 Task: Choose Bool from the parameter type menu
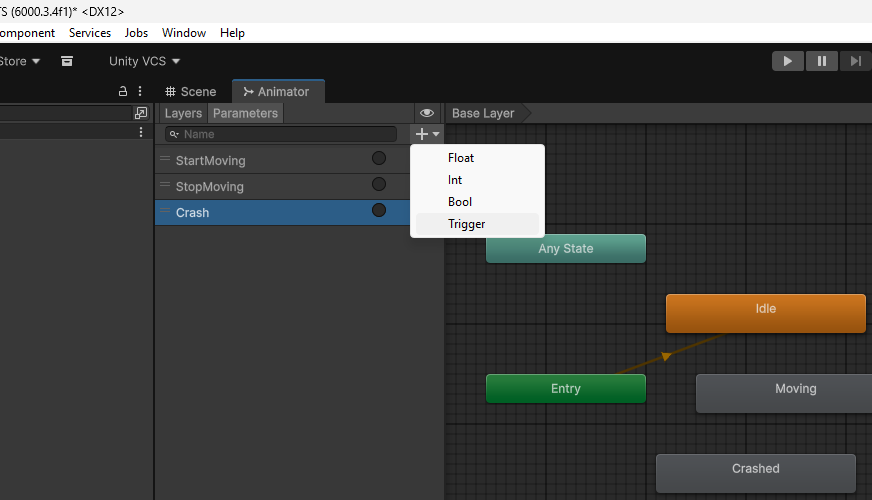click(477, 202)
